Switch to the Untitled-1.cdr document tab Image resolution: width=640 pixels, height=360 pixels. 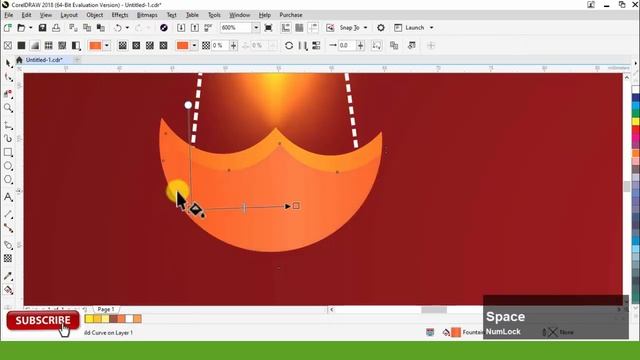click(44, 60)
